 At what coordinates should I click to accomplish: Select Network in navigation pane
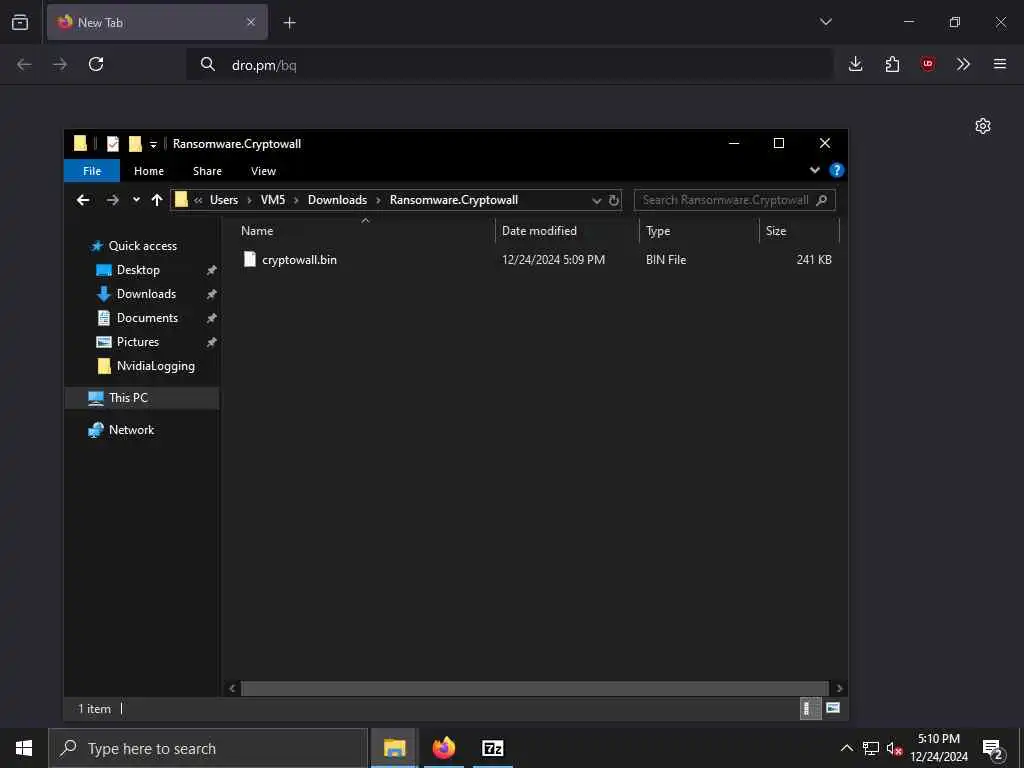click(x=131, y=430)
